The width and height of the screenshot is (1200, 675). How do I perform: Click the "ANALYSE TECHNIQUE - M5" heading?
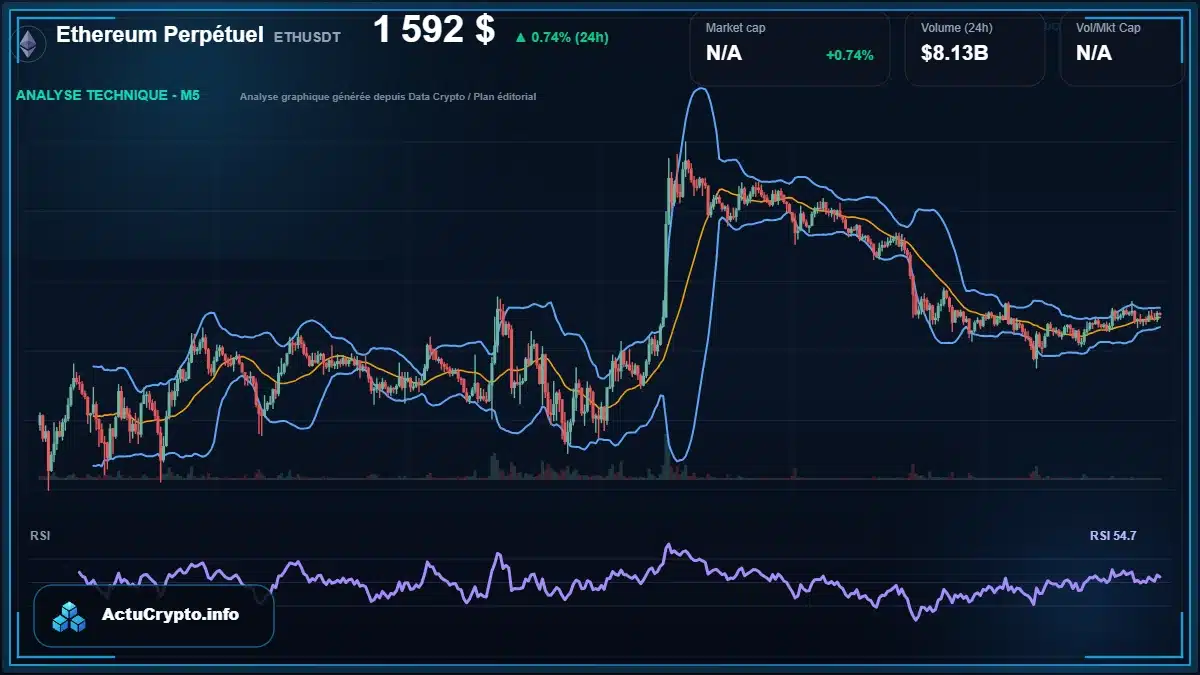(108, 96)
